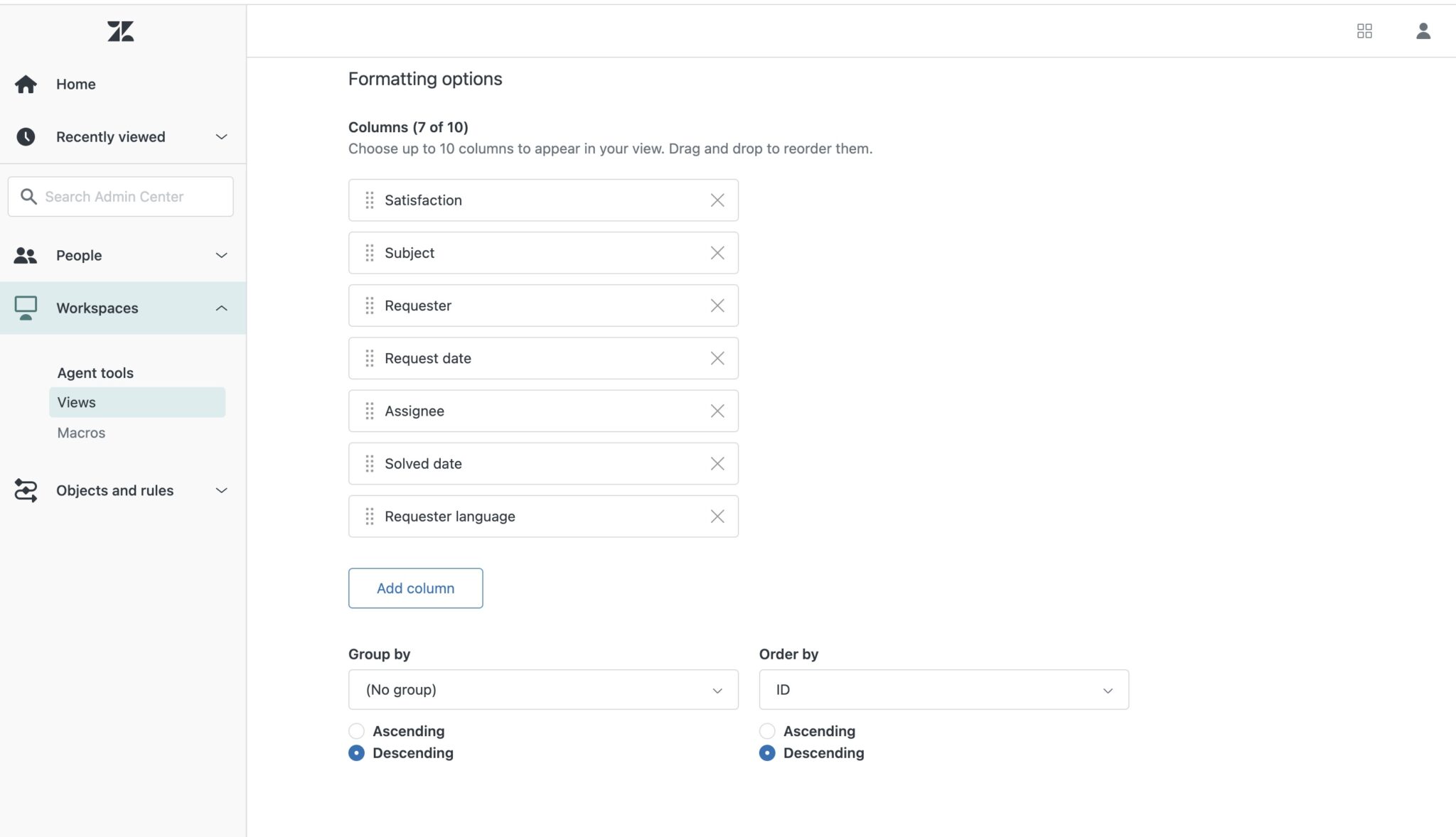
Task: Open Objects and rules via its icon
Action: pos(26,490)
